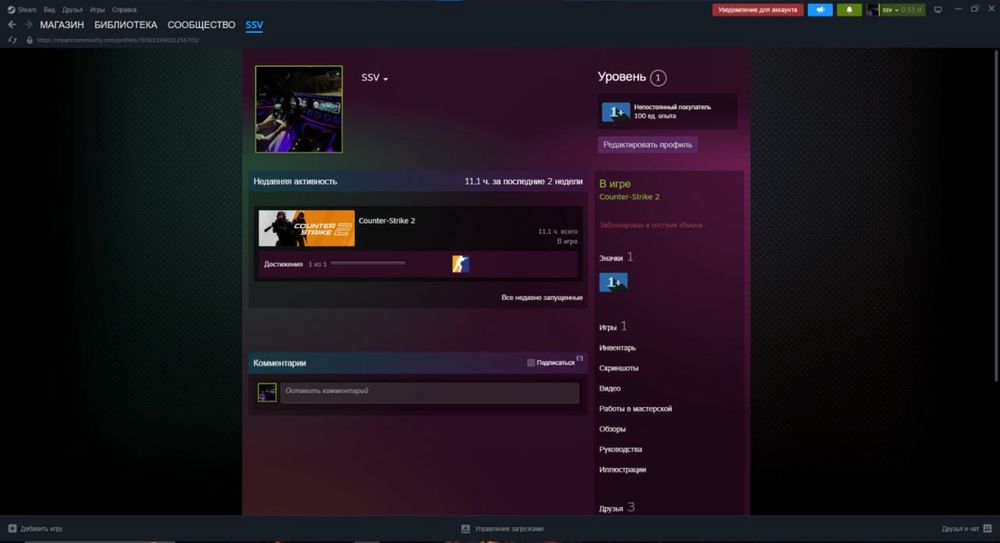The width and height of the screenshot is (1000, 543).
Task: Switch to the БИБЛИОТЕКА tab
Action: click(126, 25)
